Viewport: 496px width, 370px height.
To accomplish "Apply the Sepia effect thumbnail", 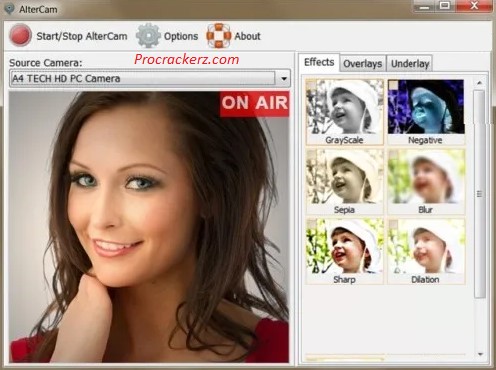I will pyautogui.click(x=344, y=182).
